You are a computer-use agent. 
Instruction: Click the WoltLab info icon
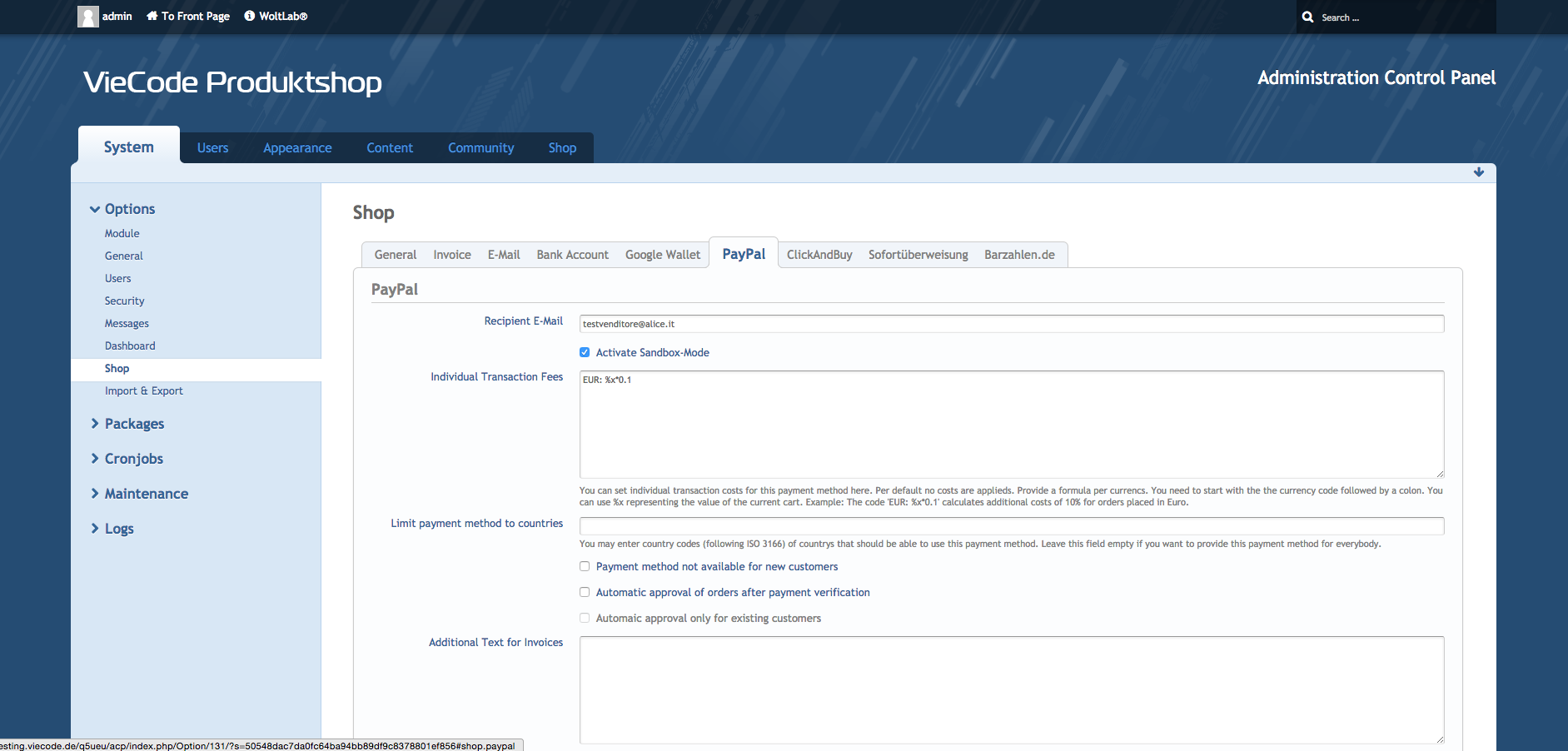pos(249,16)
